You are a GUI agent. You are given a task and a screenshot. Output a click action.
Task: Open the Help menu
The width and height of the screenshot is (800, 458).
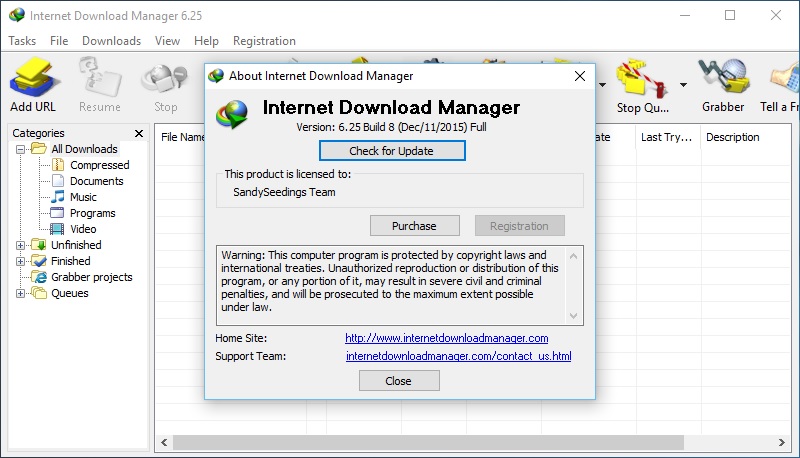point(206,41)
